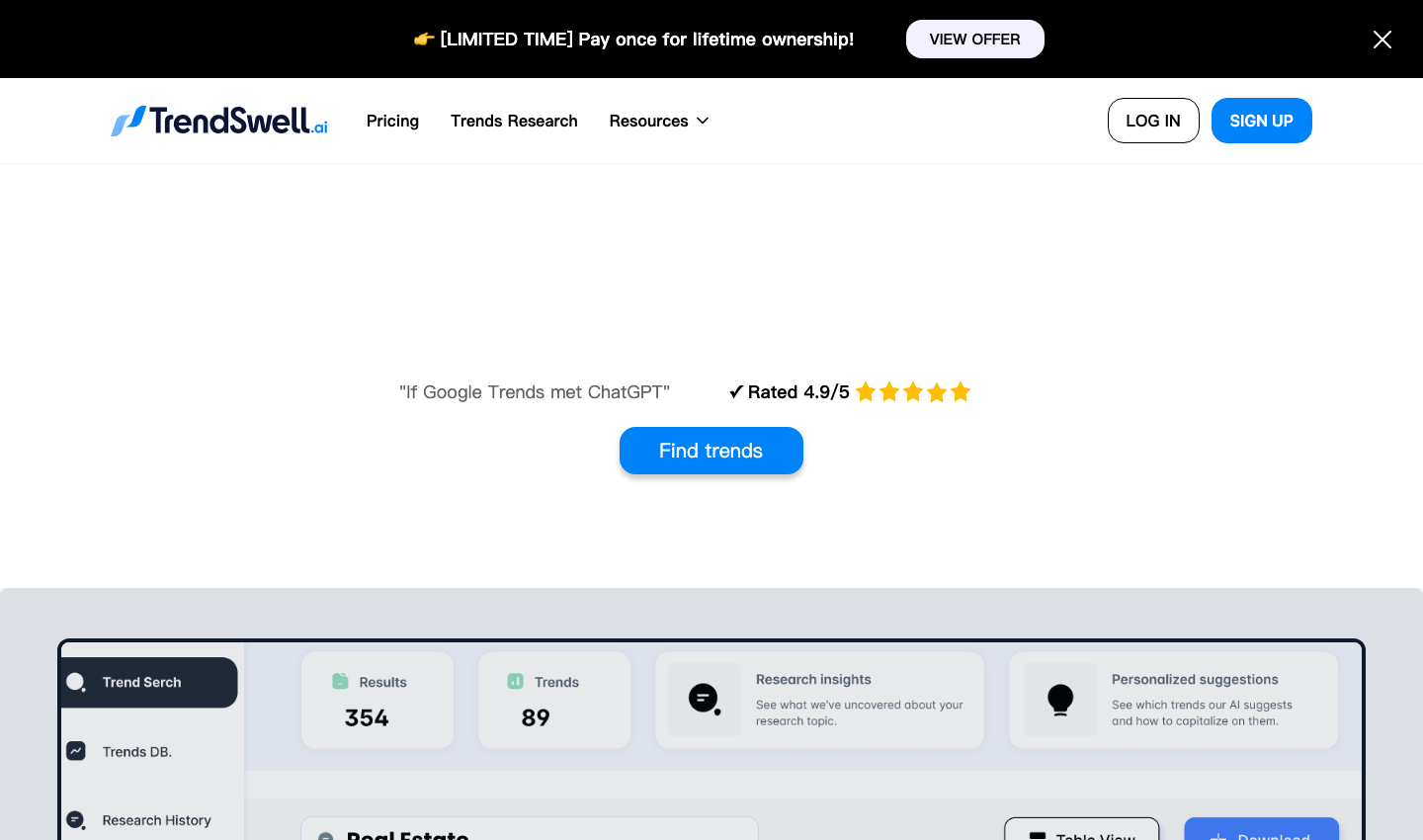Click the VIEW OFFER button

coord(975,40)
